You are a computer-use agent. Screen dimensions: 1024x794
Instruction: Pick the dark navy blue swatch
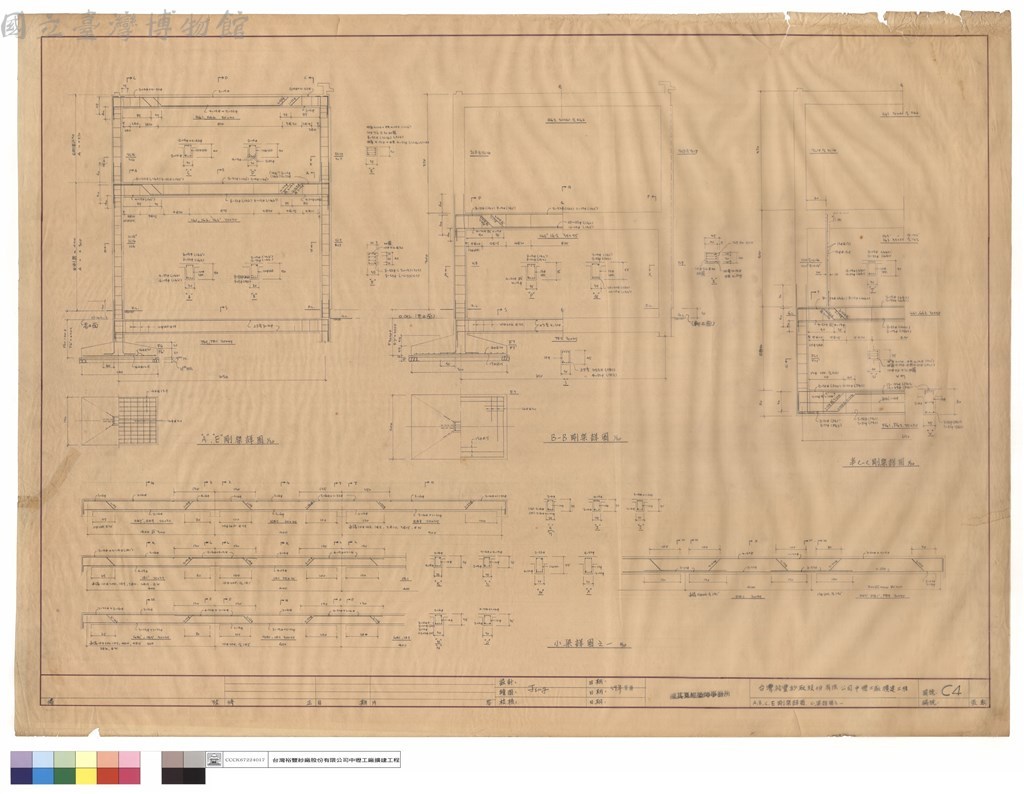22,776
